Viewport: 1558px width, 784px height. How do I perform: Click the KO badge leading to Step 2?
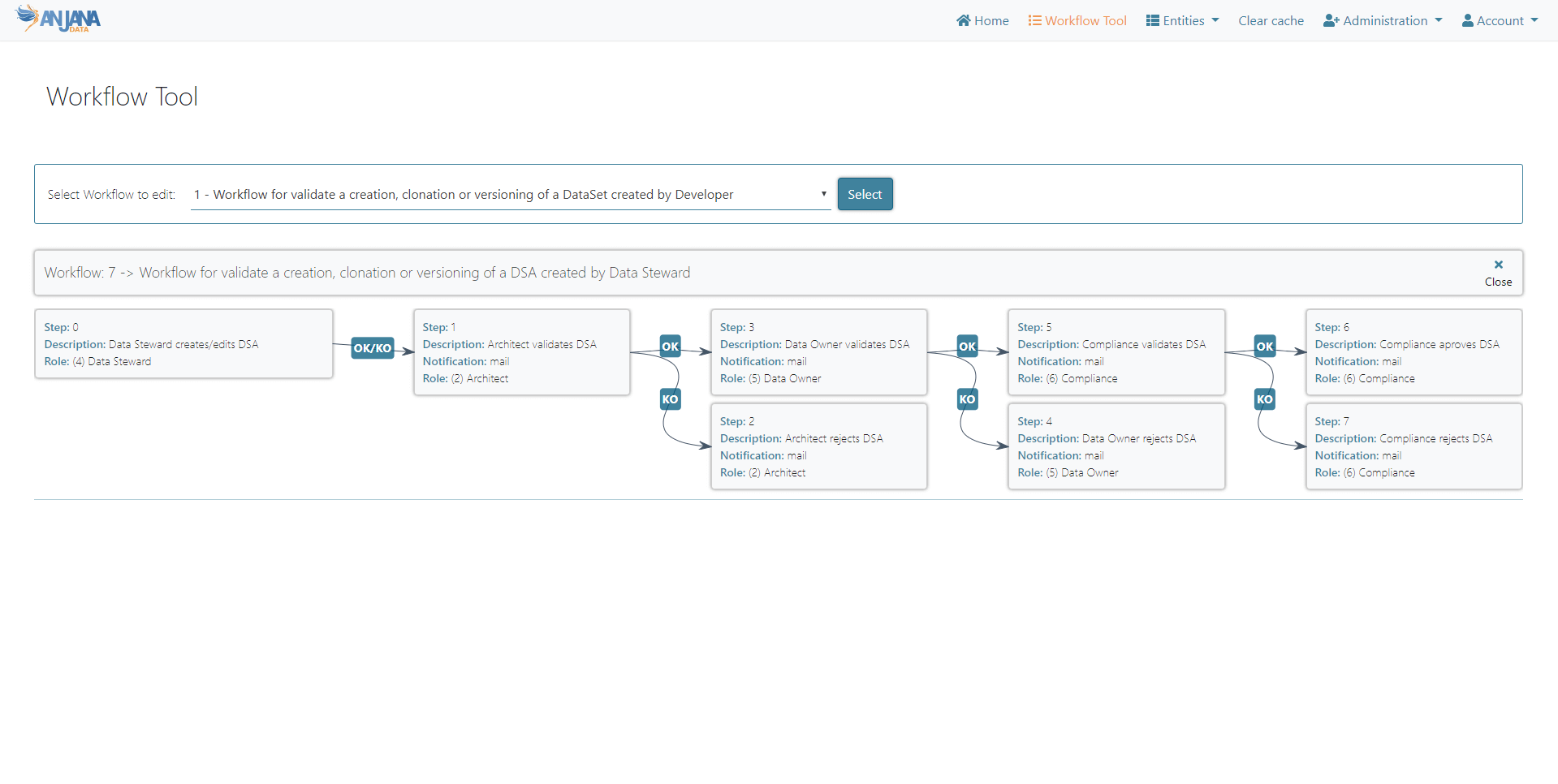tap(670, 399)
